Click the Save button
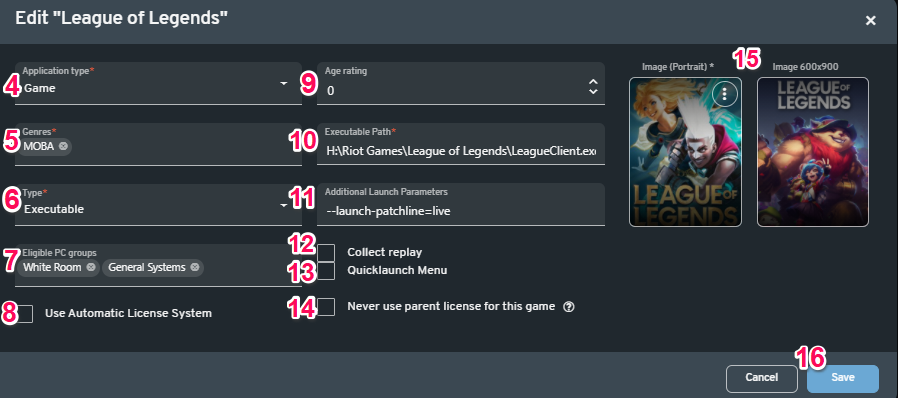The width and height of the screenshot is (898, 398). coord(843,378)
